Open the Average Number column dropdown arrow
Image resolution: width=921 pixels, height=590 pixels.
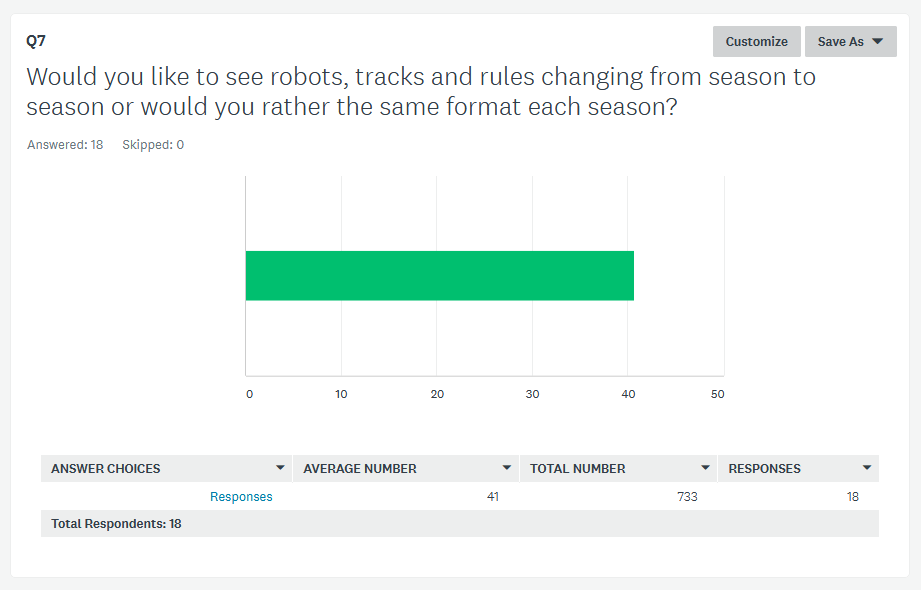(507, 468)
